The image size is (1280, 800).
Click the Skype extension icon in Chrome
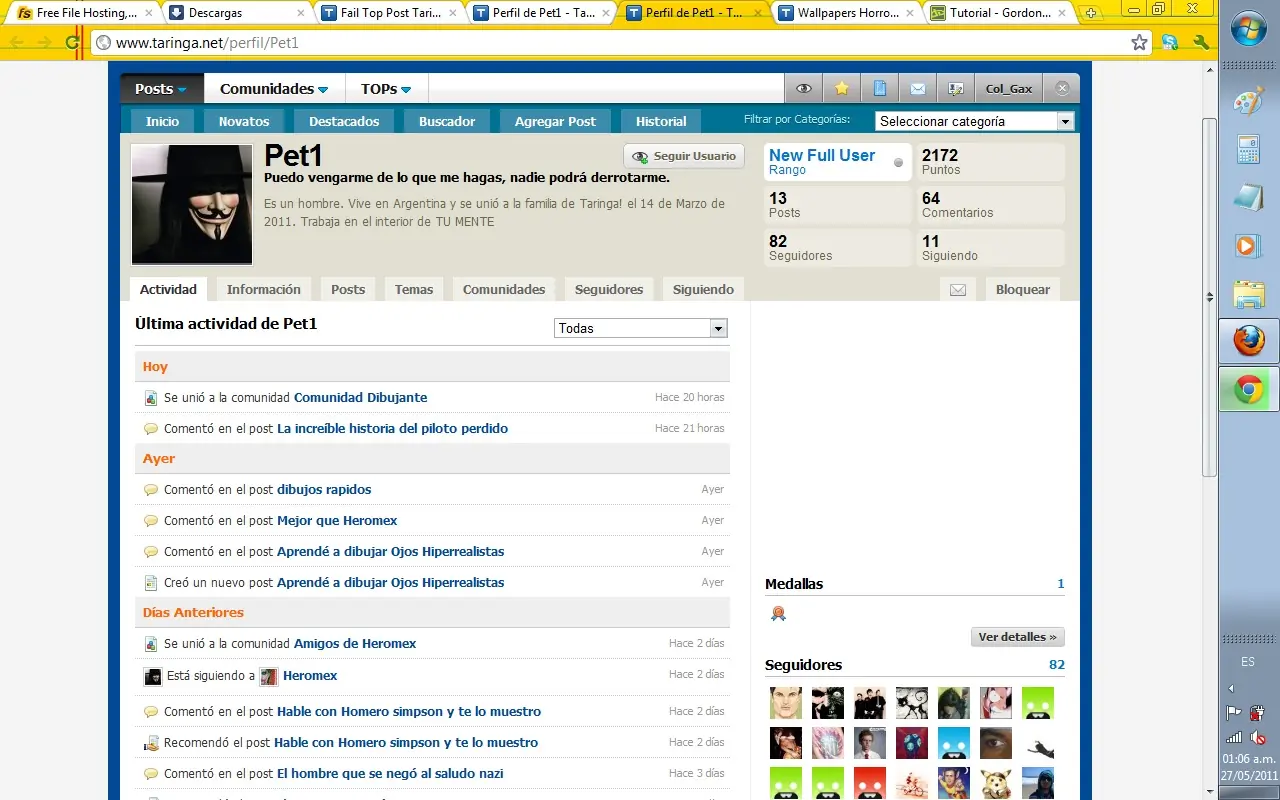coord(1170,43)
